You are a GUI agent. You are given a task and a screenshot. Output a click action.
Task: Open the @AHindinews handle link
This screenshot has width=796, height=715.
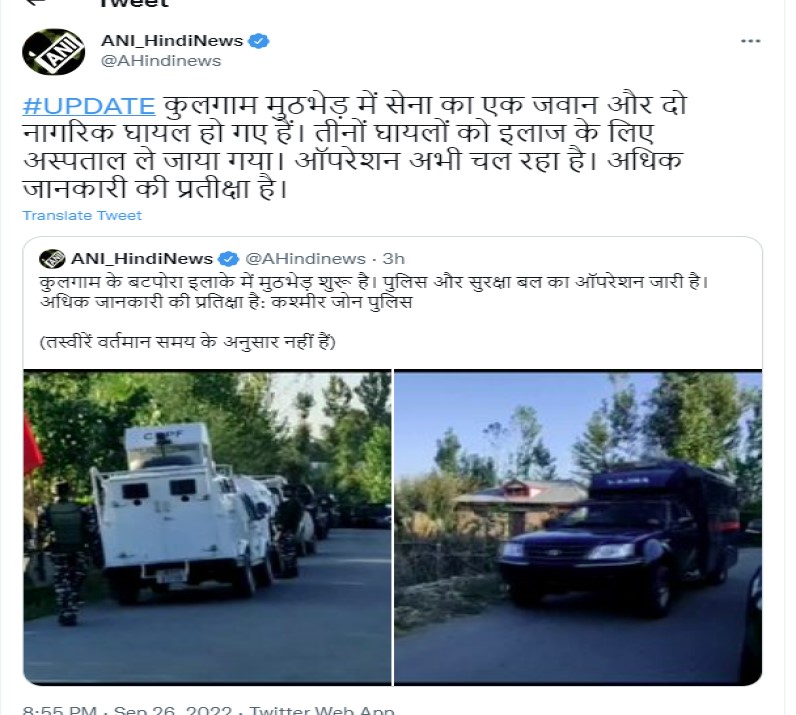[161, 61]
